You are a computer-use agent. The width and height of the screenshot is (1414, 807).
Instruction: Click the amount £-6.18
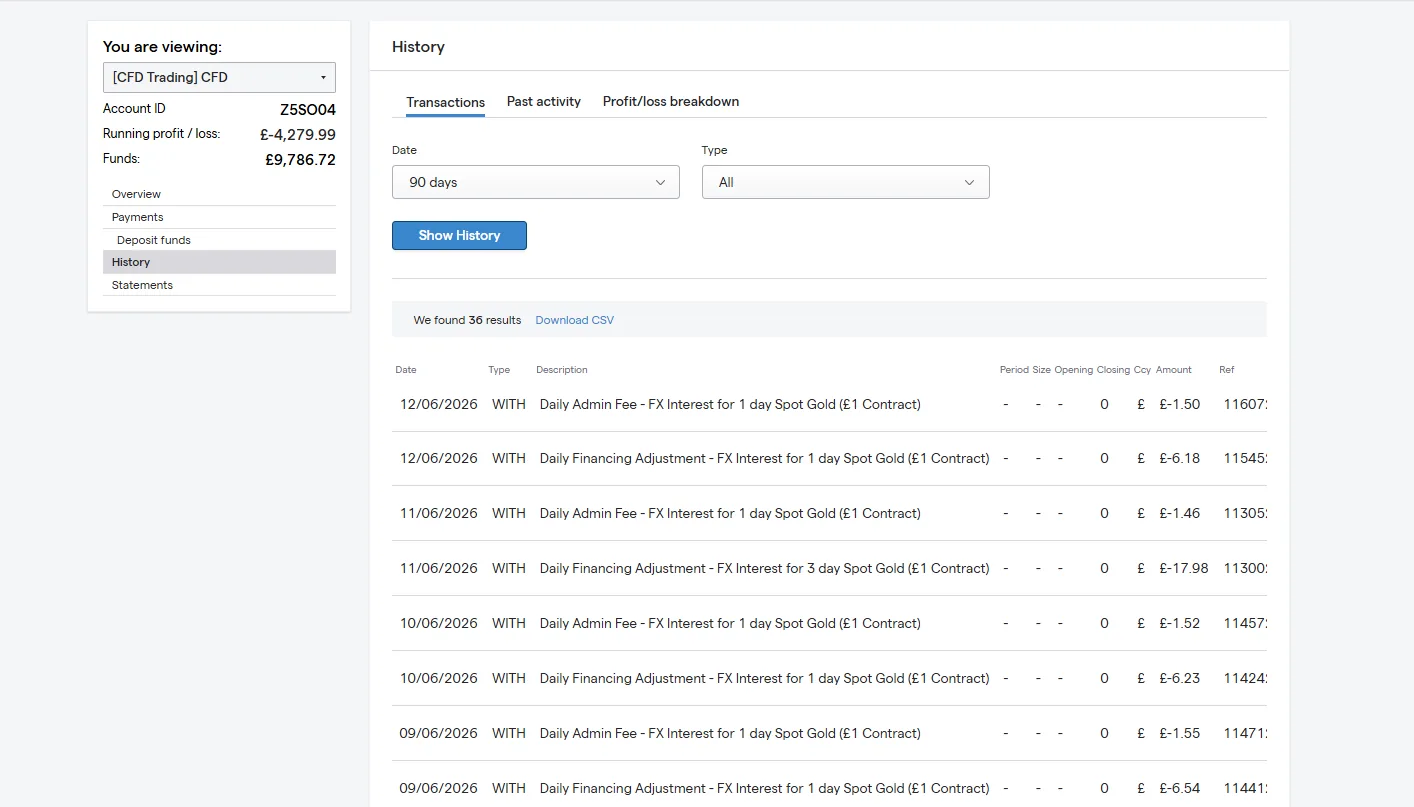pos(1180,458)
